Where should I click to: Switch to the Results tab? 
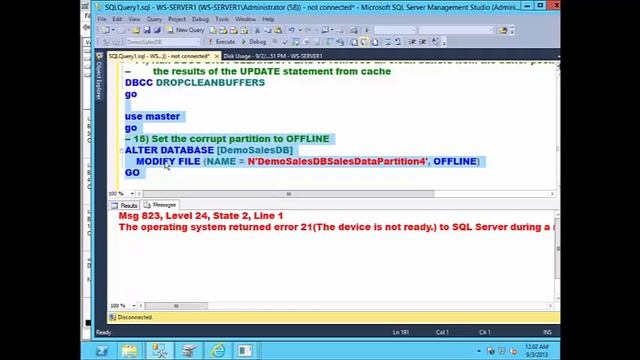coord(124,205)
